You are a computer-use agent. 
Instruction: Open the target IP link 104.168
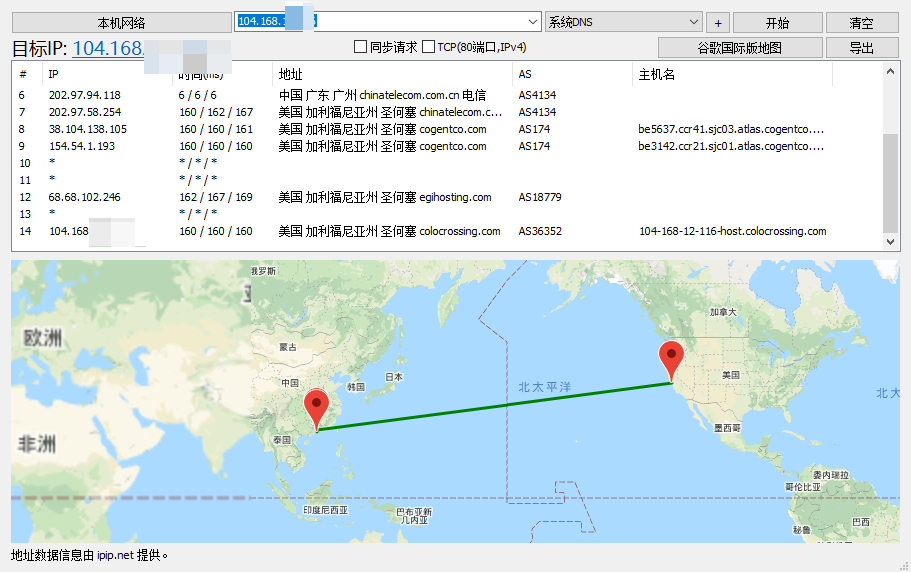[x=107, y=48]
